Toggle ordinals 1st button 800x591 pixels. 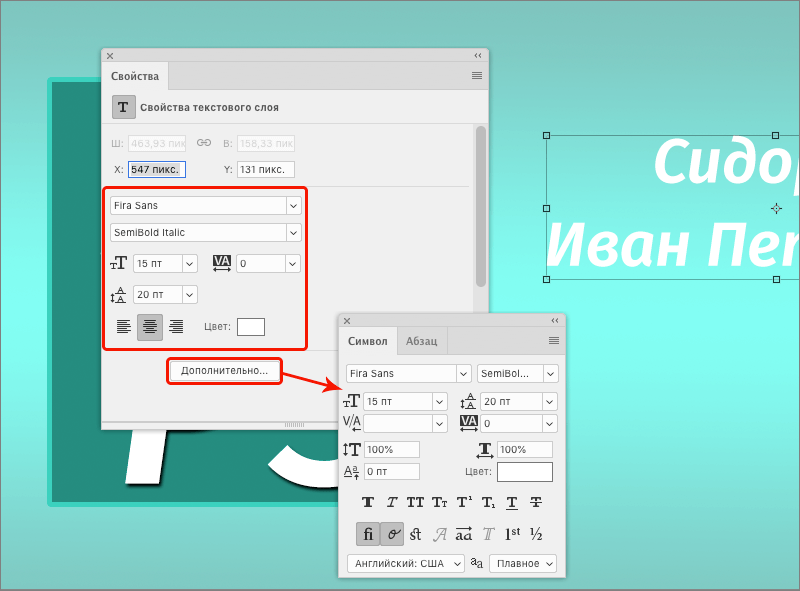point(512,534)
